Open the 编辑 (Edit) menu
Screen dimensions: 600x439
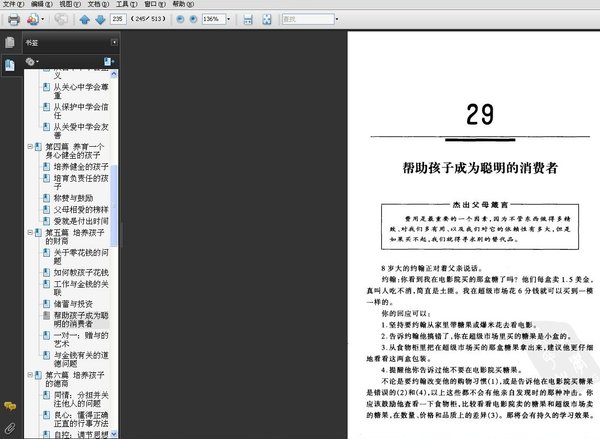pyautogui.click(x=42, y=4)
